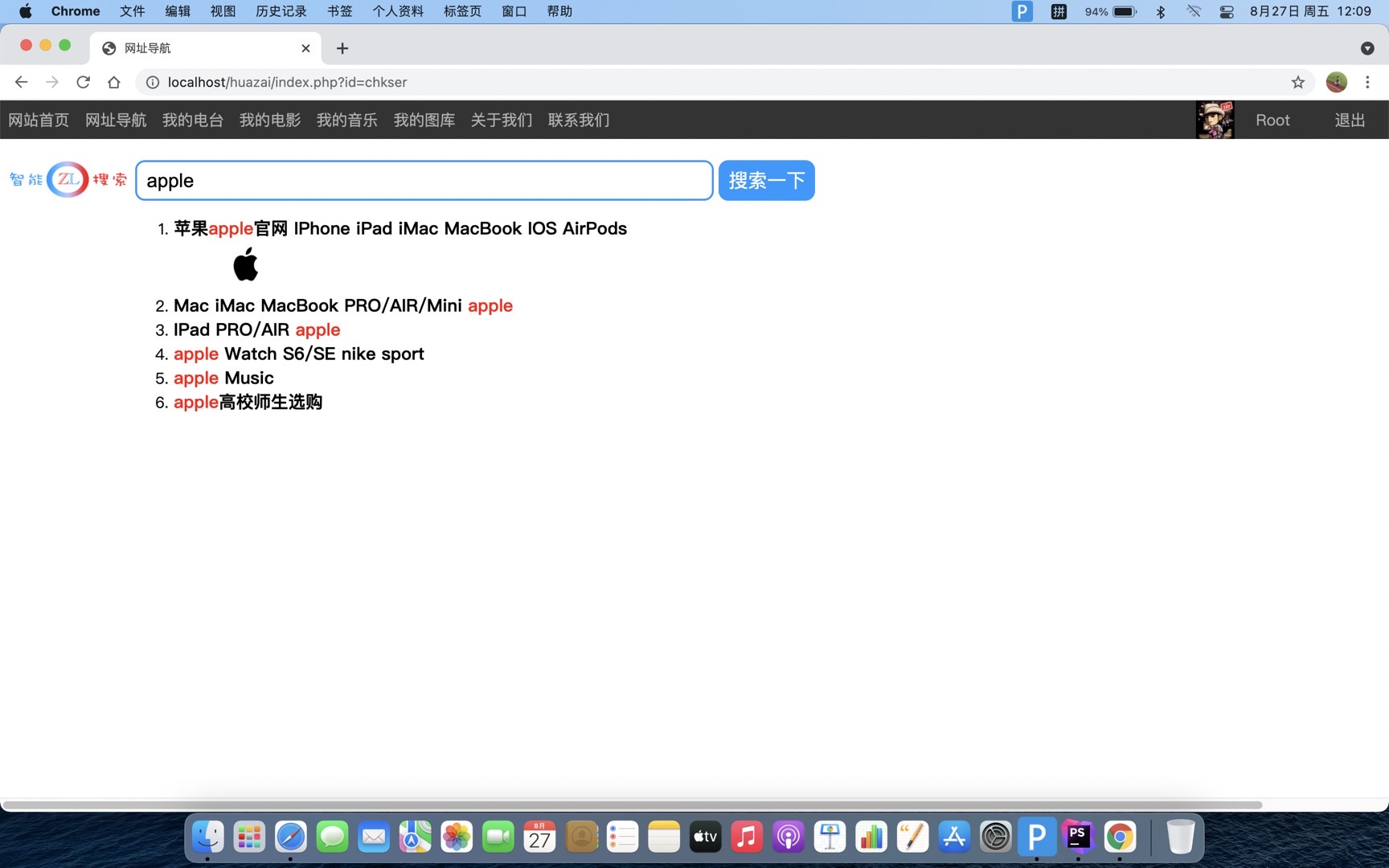Viewport: 1389px width, 868px height.
Task: Open Chrome's three-dot menu
Action: click(x=1367, y=82)
